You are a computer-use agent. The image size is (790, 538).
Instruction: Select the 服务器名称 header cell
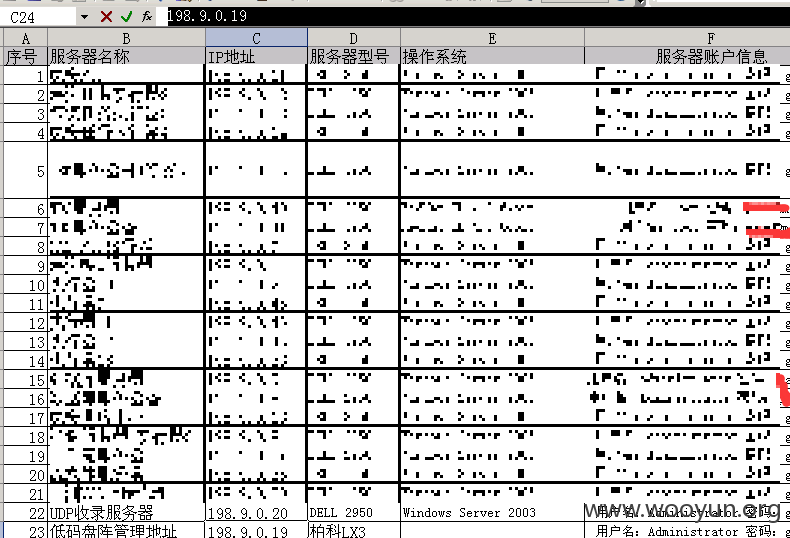coord(126,56)
